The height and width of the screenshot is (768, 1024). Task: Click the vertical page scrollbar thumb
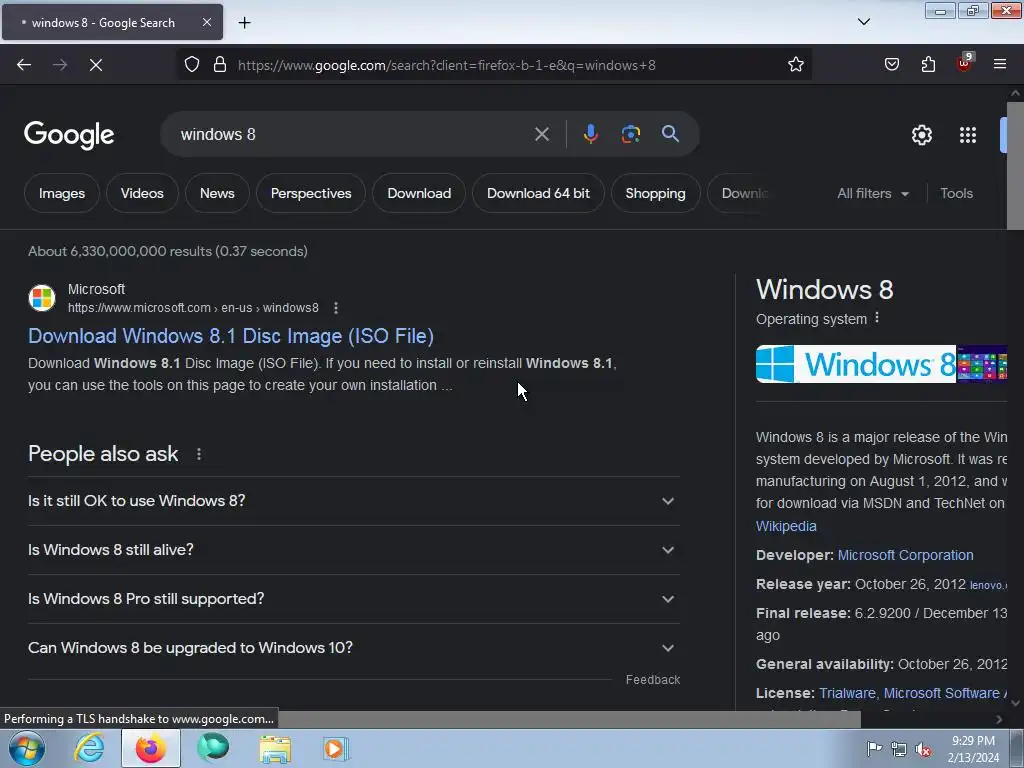pos(1015,165)
